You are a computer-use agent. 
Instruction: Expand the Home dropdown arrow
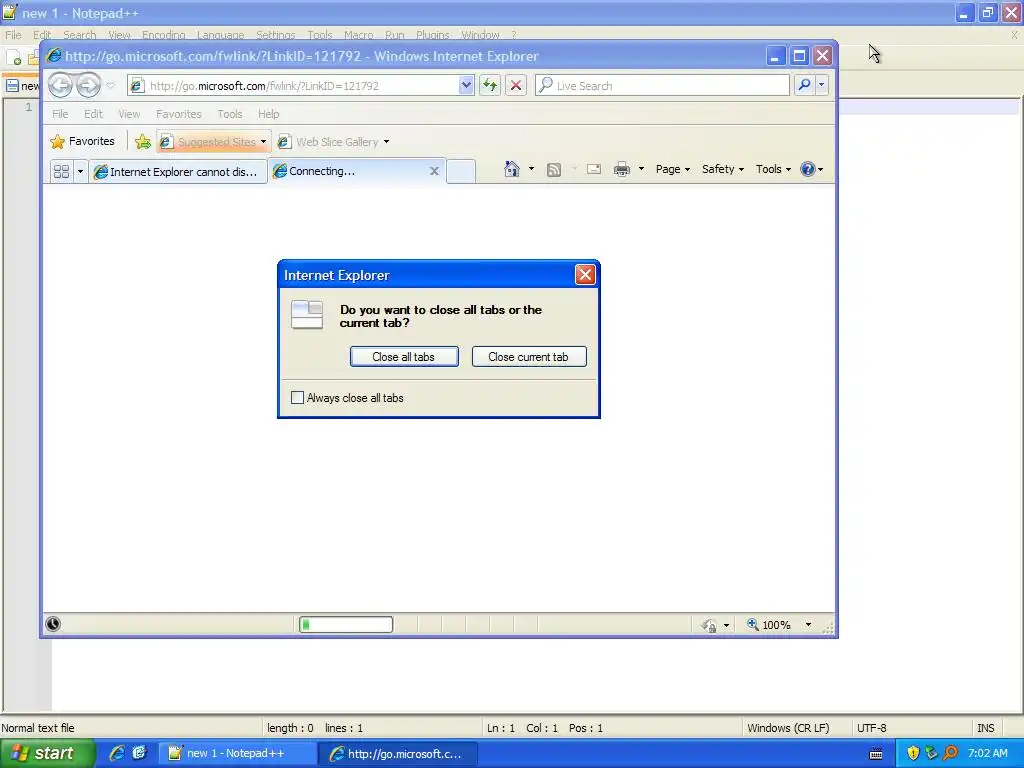coord(531,169)
